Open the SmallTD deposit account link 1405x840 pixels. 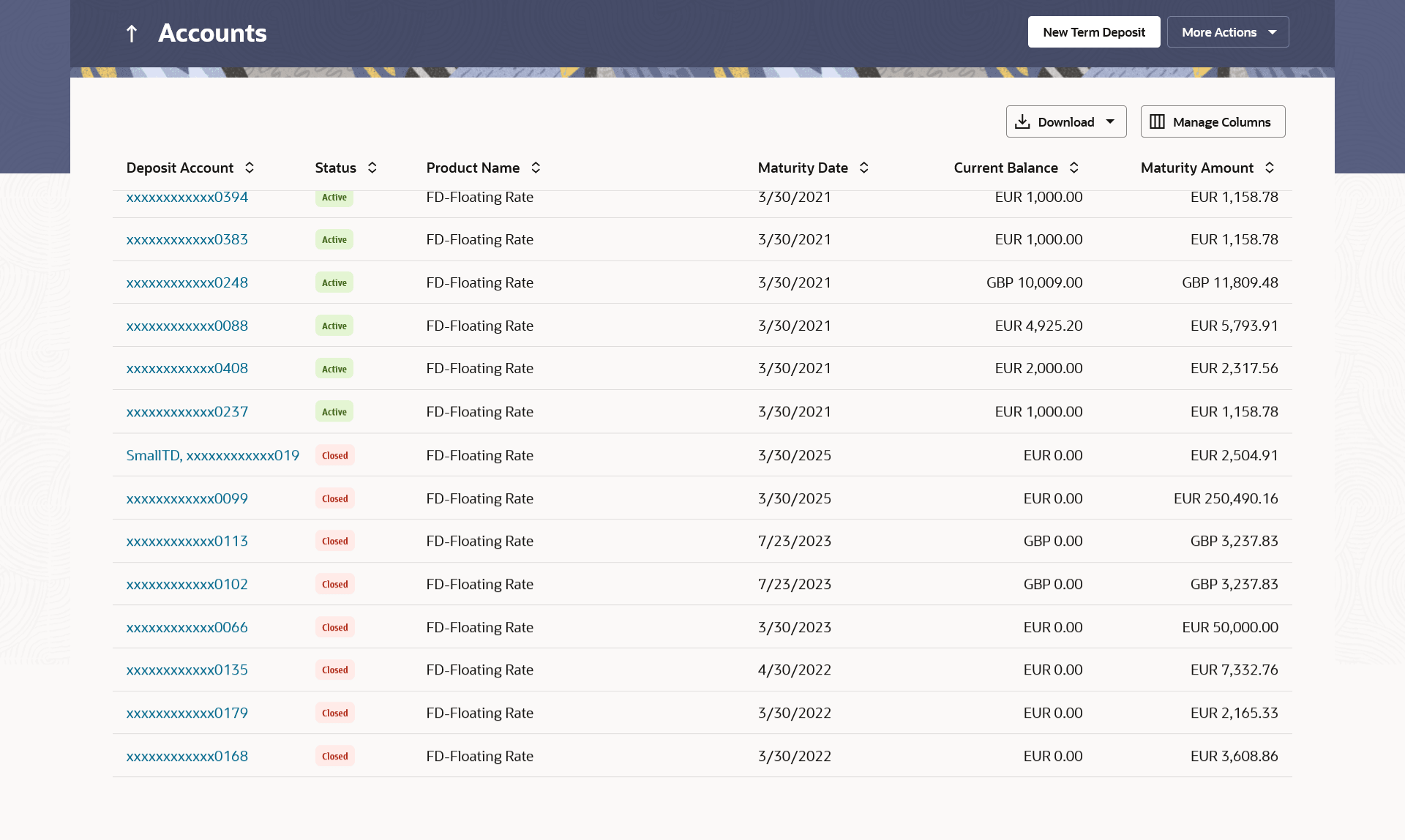213,455
